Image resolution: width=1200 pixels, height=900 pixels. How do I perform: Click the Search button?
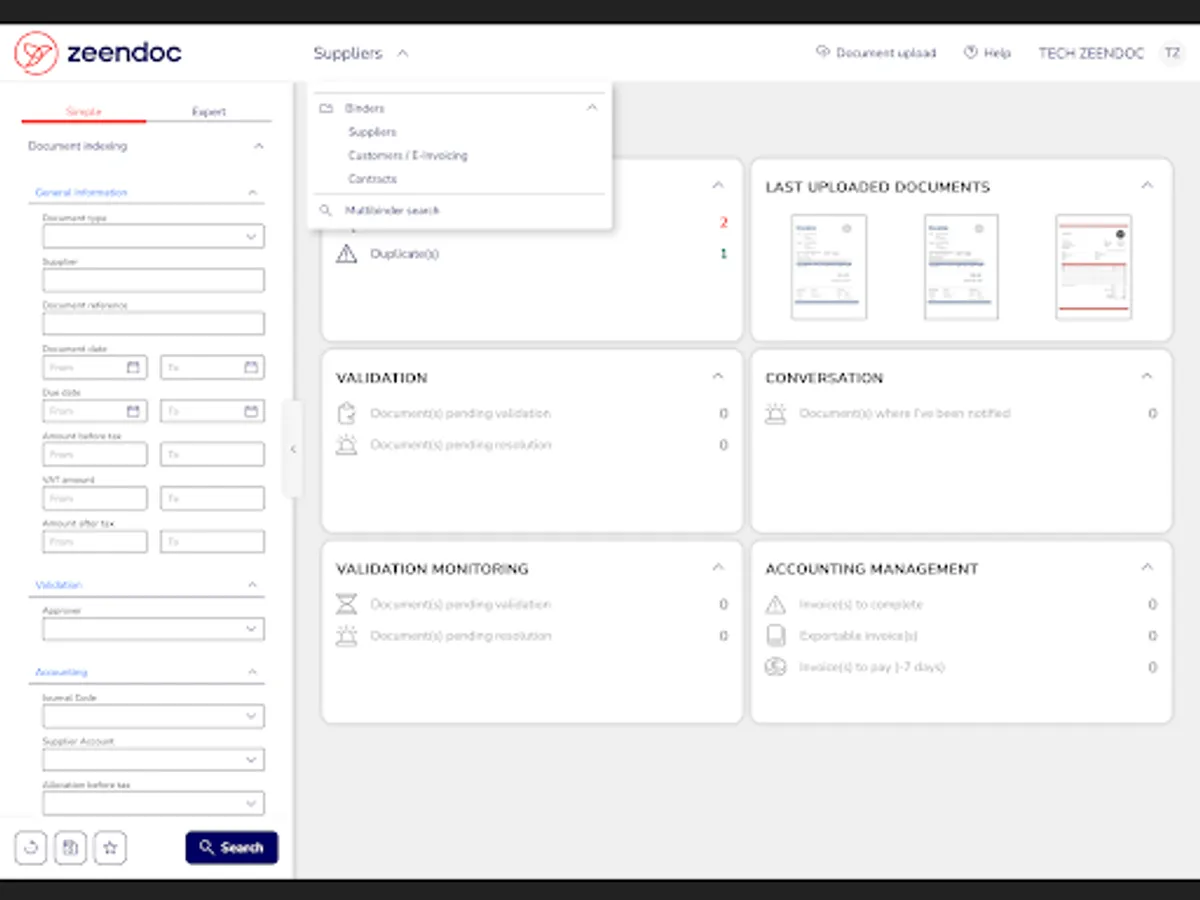tap(232, 847)
